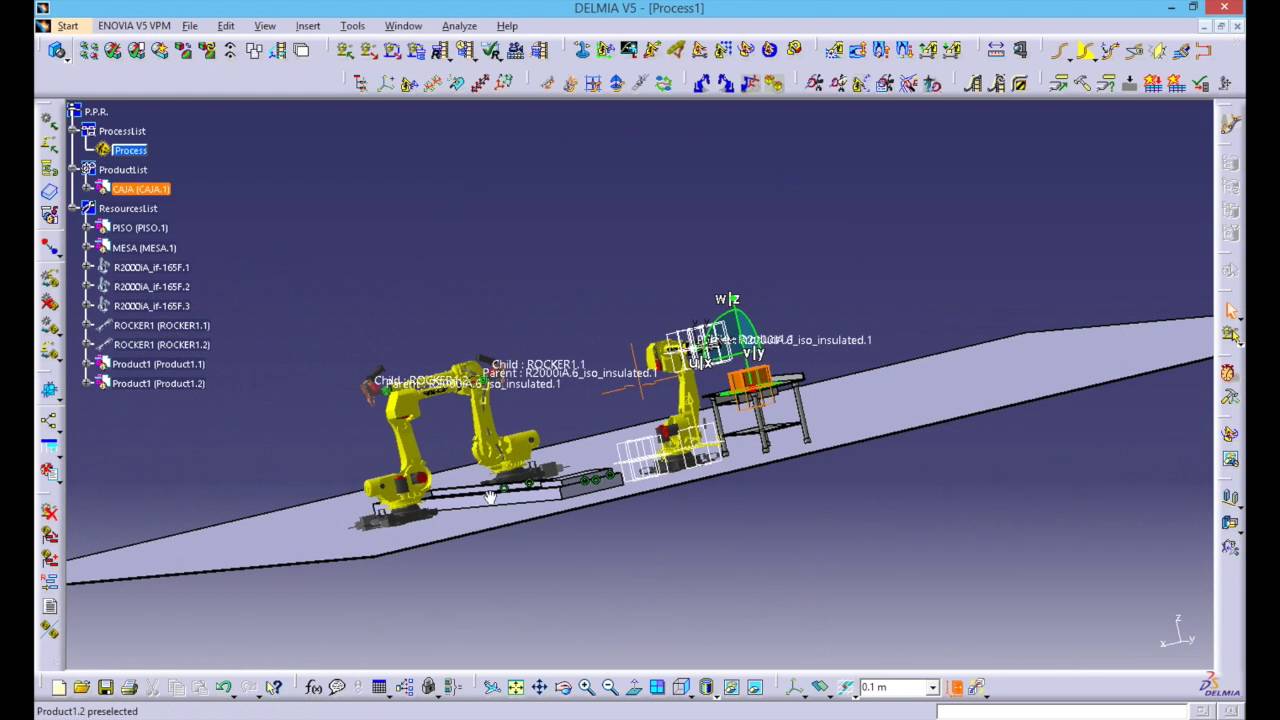The image size is (1280, 720).
Task: Expand the R2000iA_if-165F.1 node
Action: click(88, 267)
